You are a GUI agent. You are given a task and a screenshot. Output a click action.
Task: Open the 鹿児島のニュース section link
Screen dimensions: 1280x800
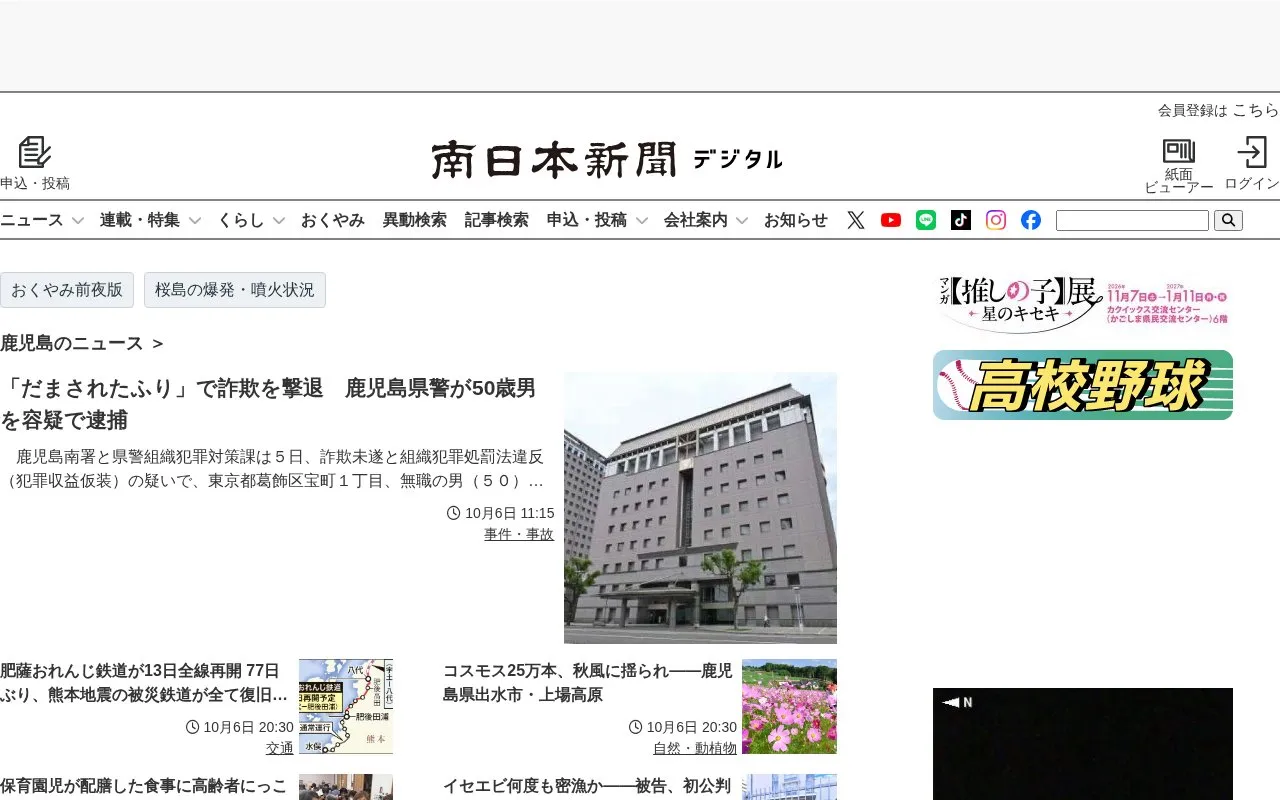pyautogui.click(x=82, y=343)
